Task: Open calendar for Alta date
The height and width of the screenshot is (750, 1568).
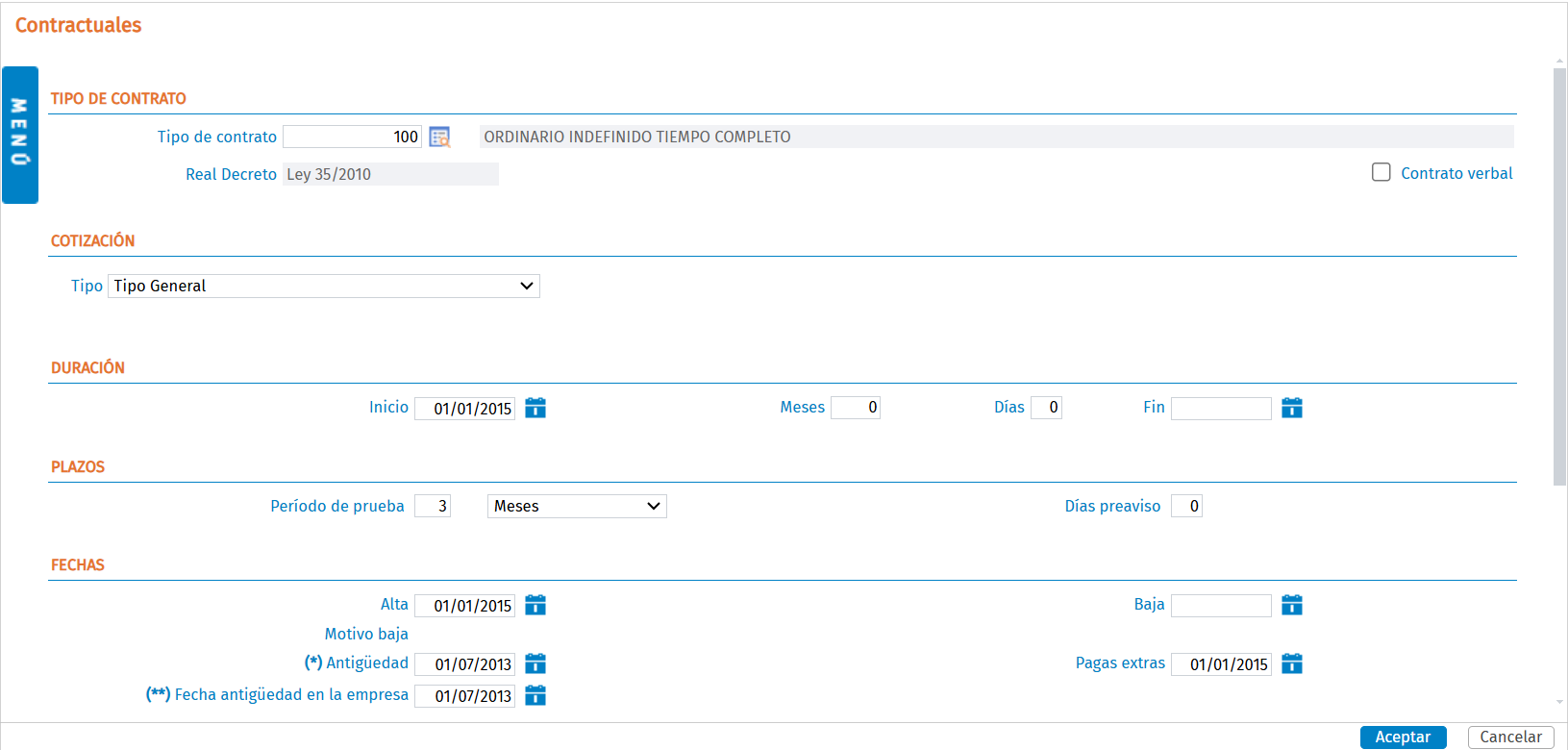Action: click(x=535, y=605)
